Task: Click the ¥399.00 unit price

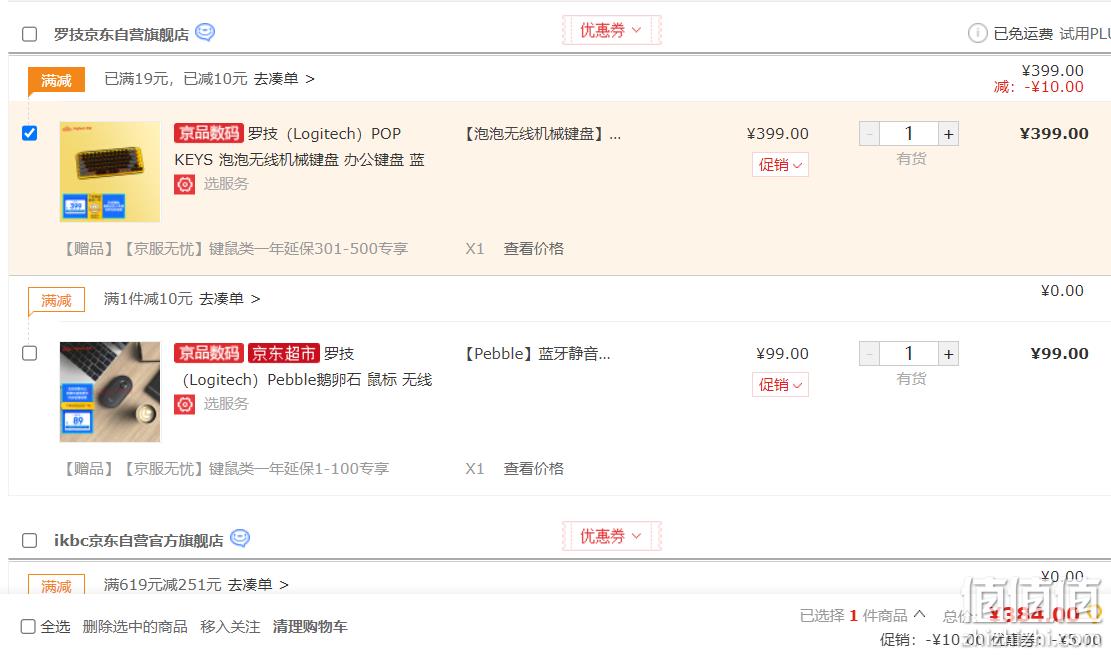Action: [777, 133]
